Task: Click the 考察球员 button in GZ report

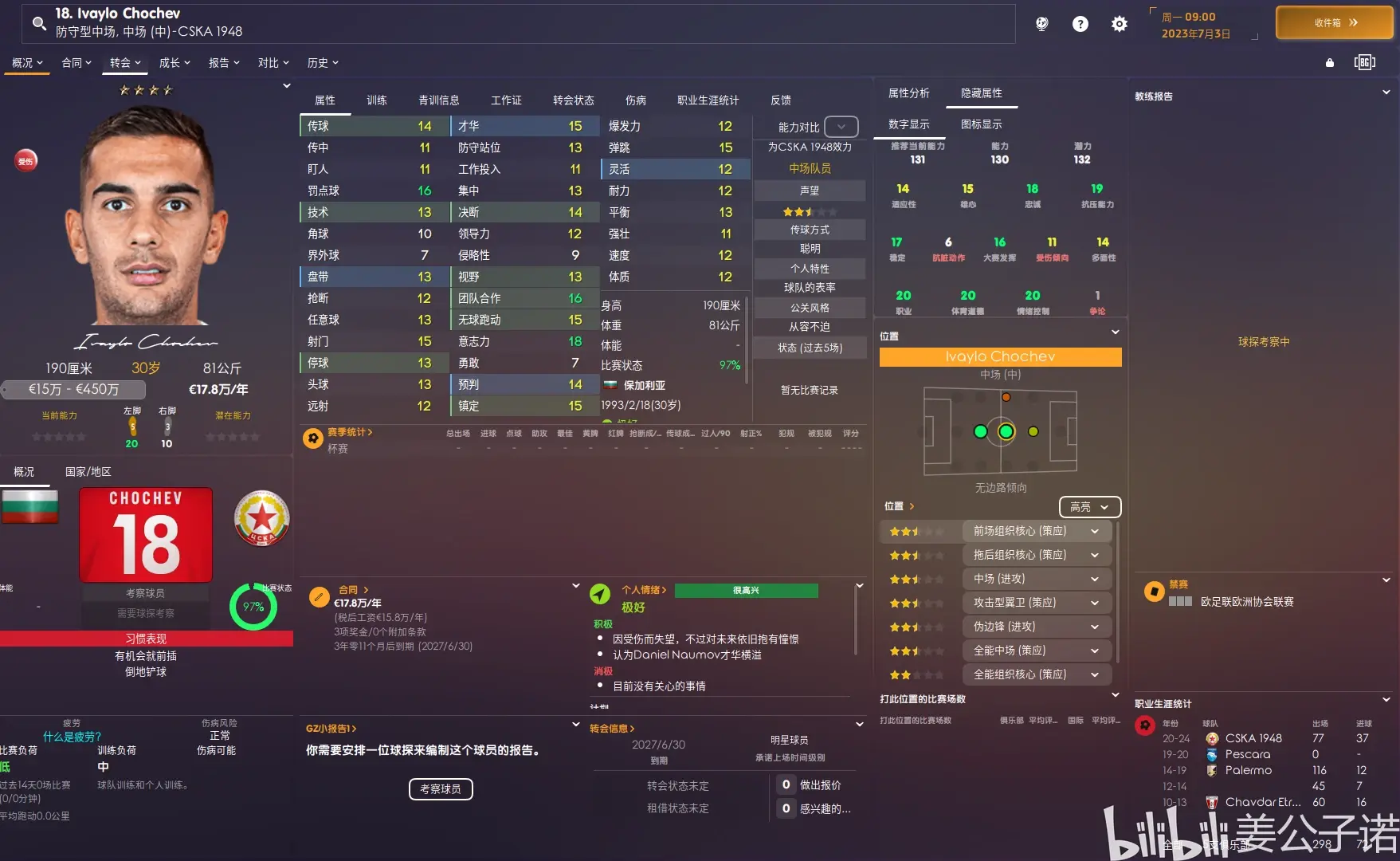Action: (441, 789)
